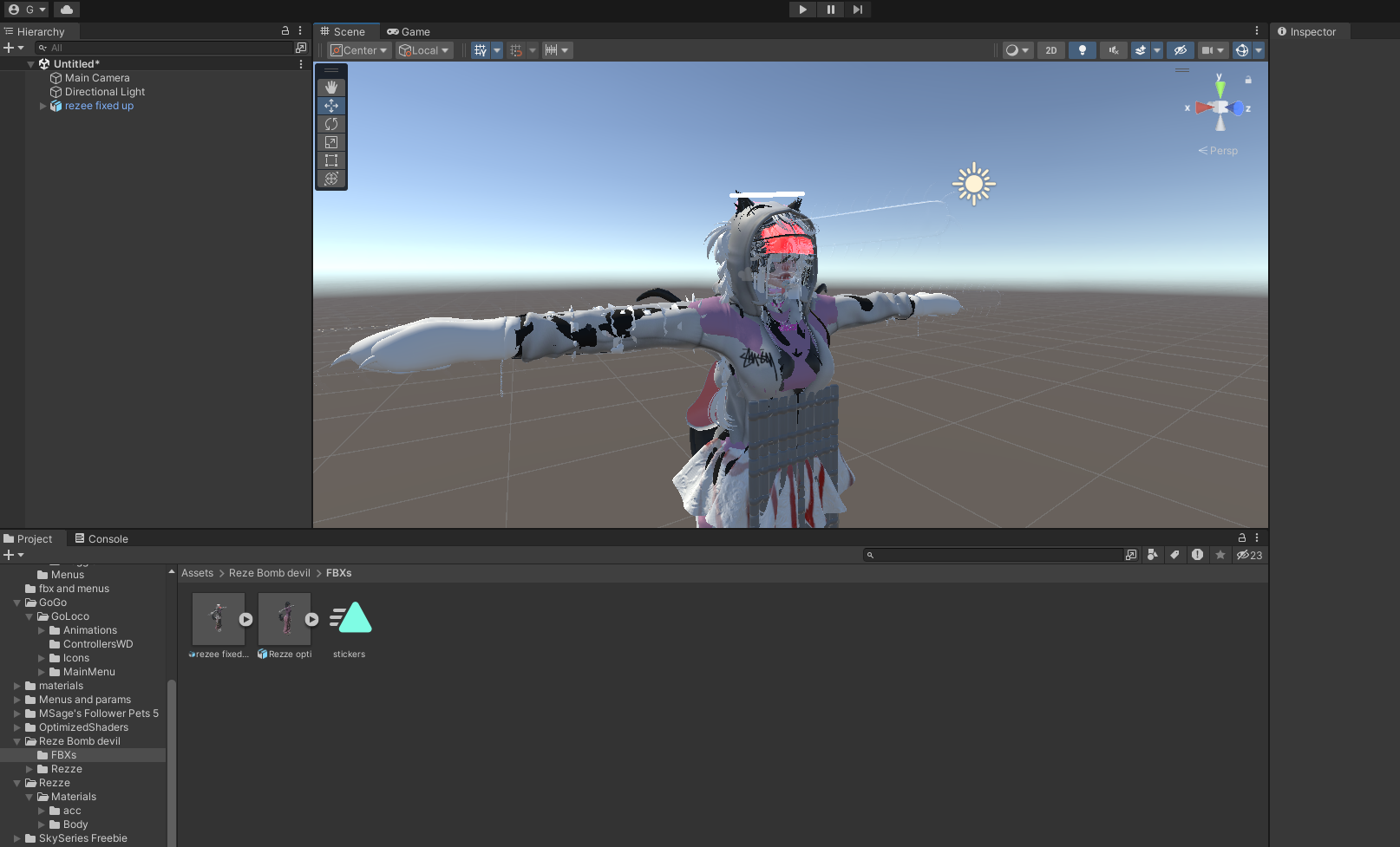Image resolution: width=1400 pixels, height=847 pixels.
Task: Select the Rotate tool
Action: click(x=331, y=124)
